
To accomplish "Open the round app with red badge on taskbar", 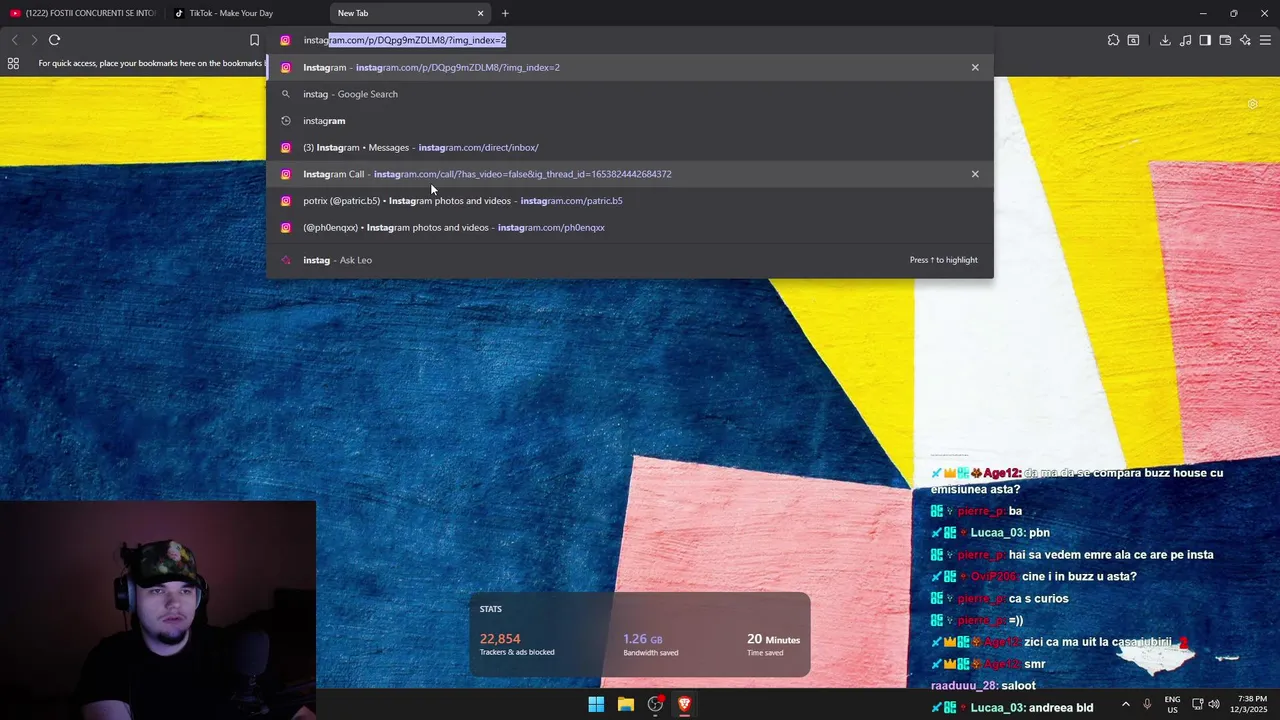I will tap(655, 704).
